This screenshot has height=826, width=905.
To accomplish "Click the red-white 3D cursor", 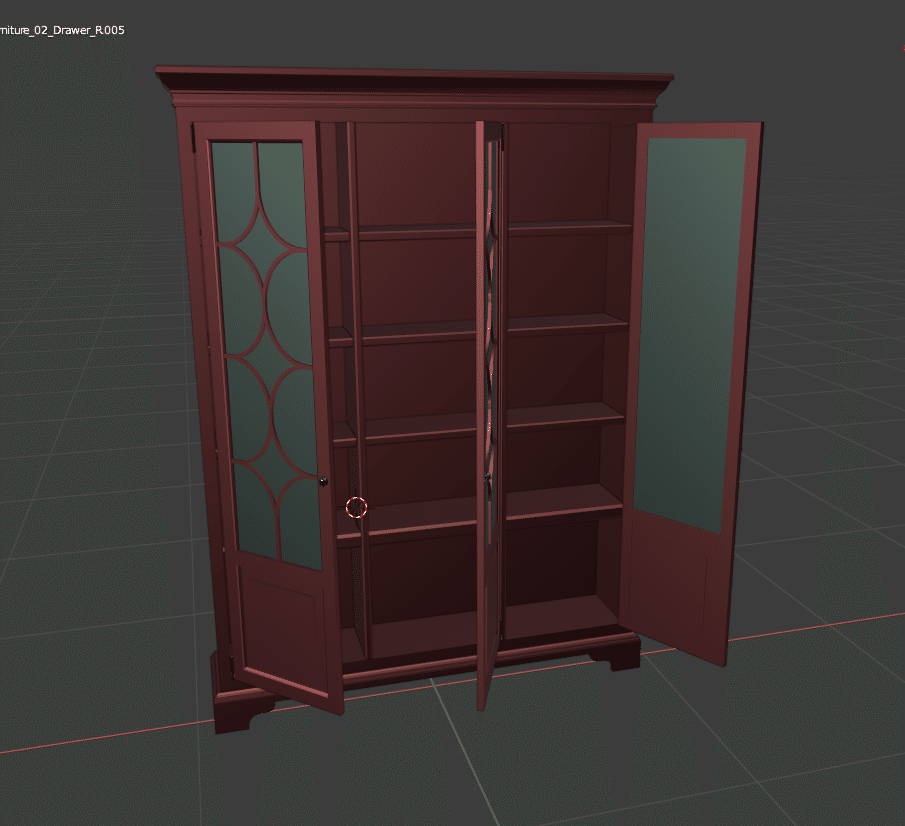I will 356,507.
